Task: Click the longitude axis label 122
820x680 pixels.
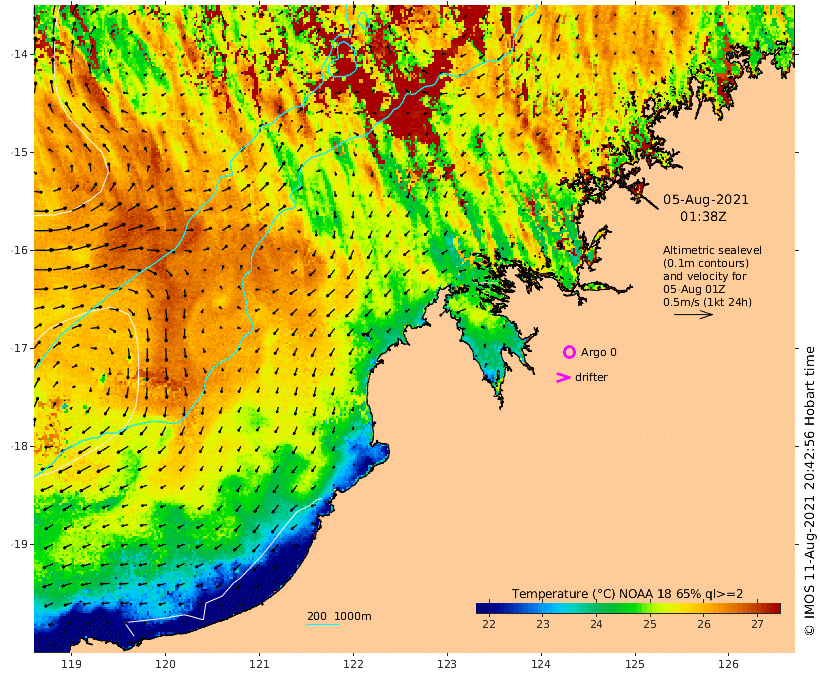Action: point(353,664)
